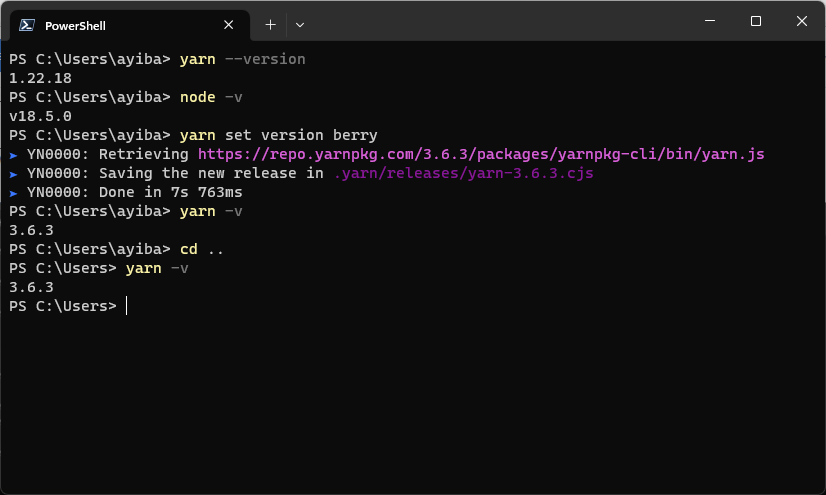Expand the new tab profile dropdown
Viewport: 826px width, 495px height.
[300, 25]
